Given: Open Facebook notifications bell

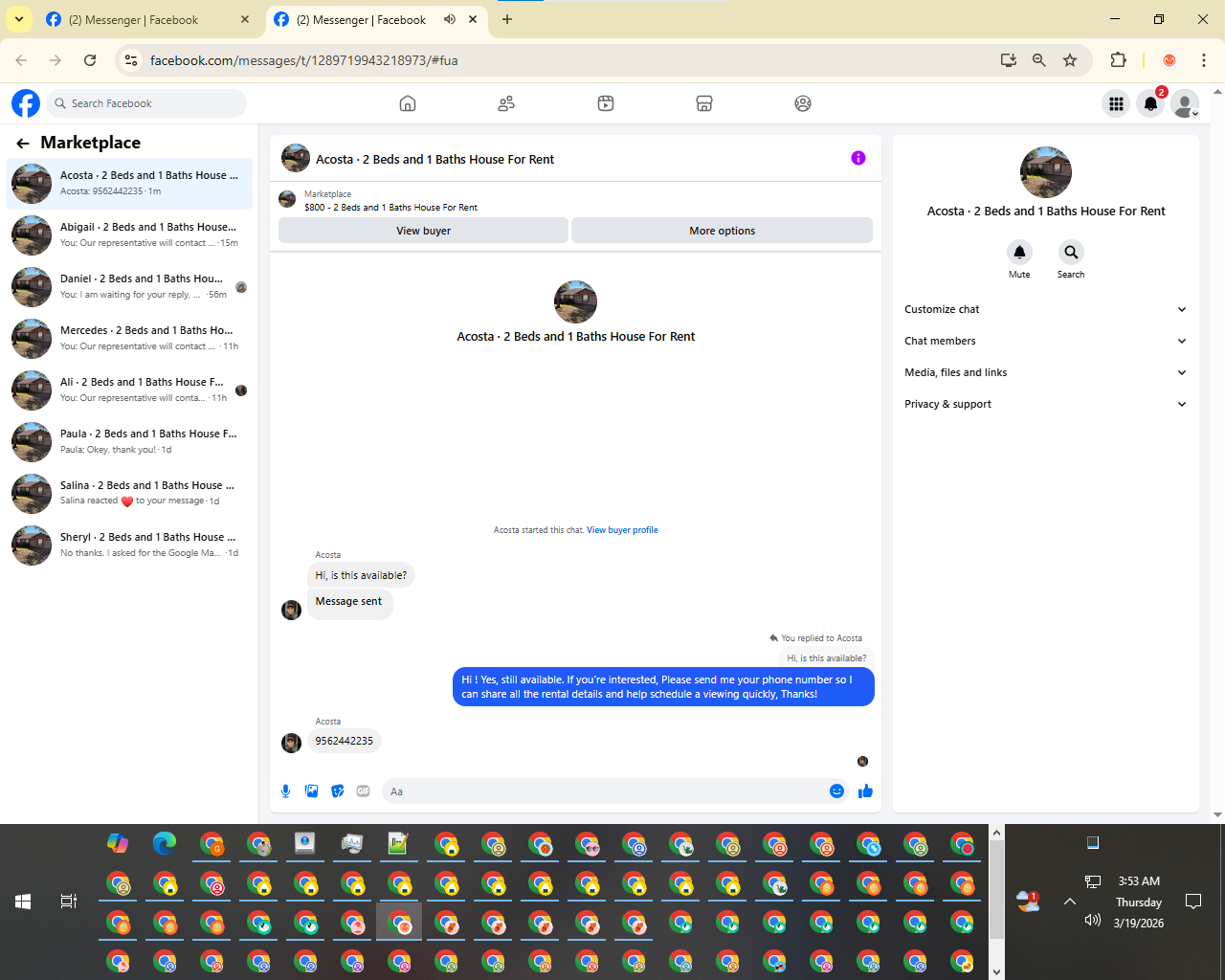Looking at the screenshot, I should [x=1150, y=103].
